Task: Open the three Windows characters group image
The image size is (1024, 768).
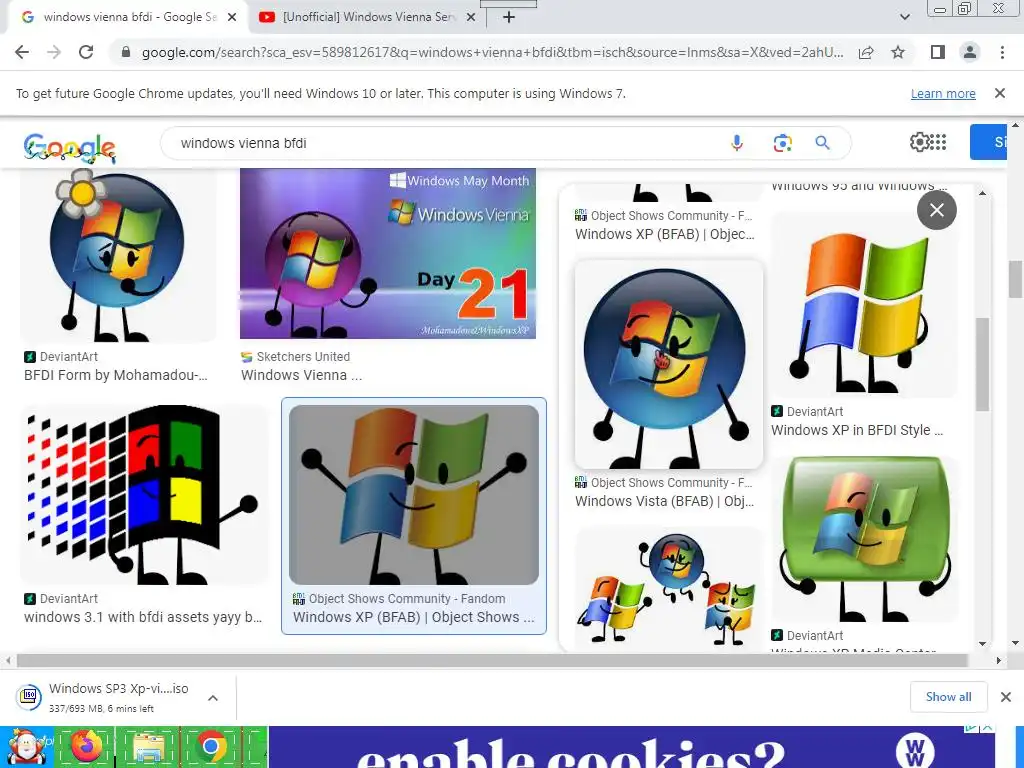Action: (669, 590)
